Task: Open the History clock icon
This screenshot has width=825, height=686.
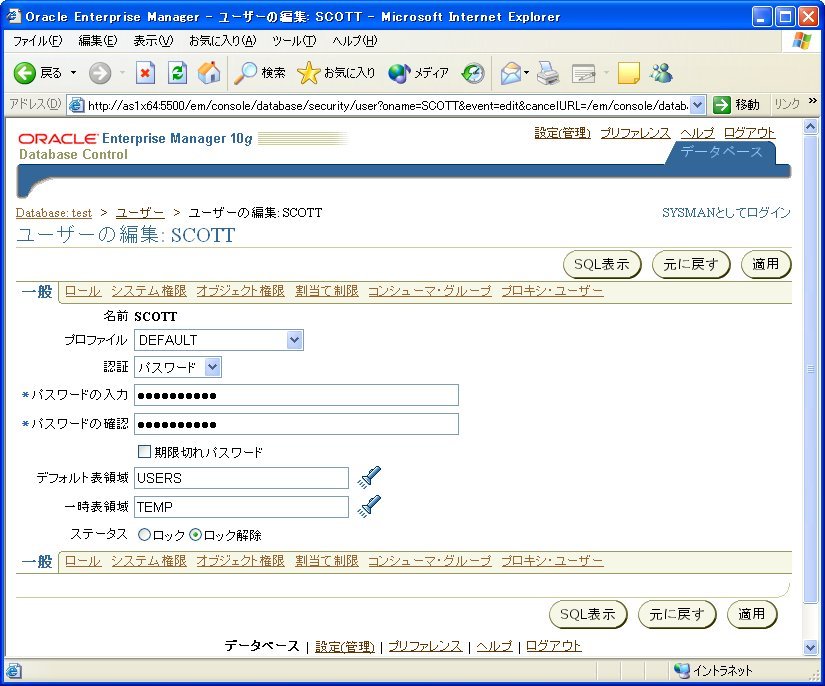Action: pyautogui.click(x=472, y=73)
